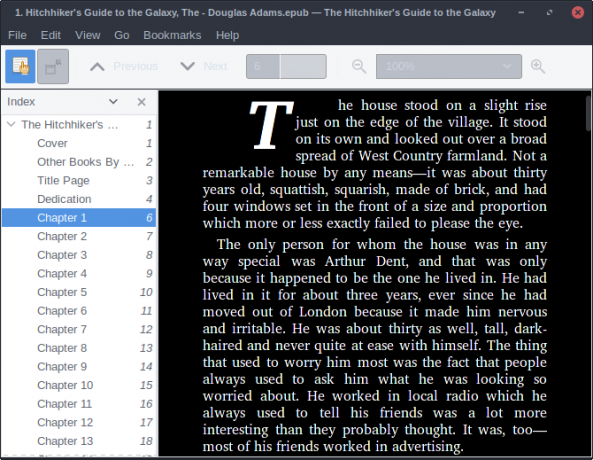Open the Help menu
Viewport: 593px width, 460px height.
227,35
